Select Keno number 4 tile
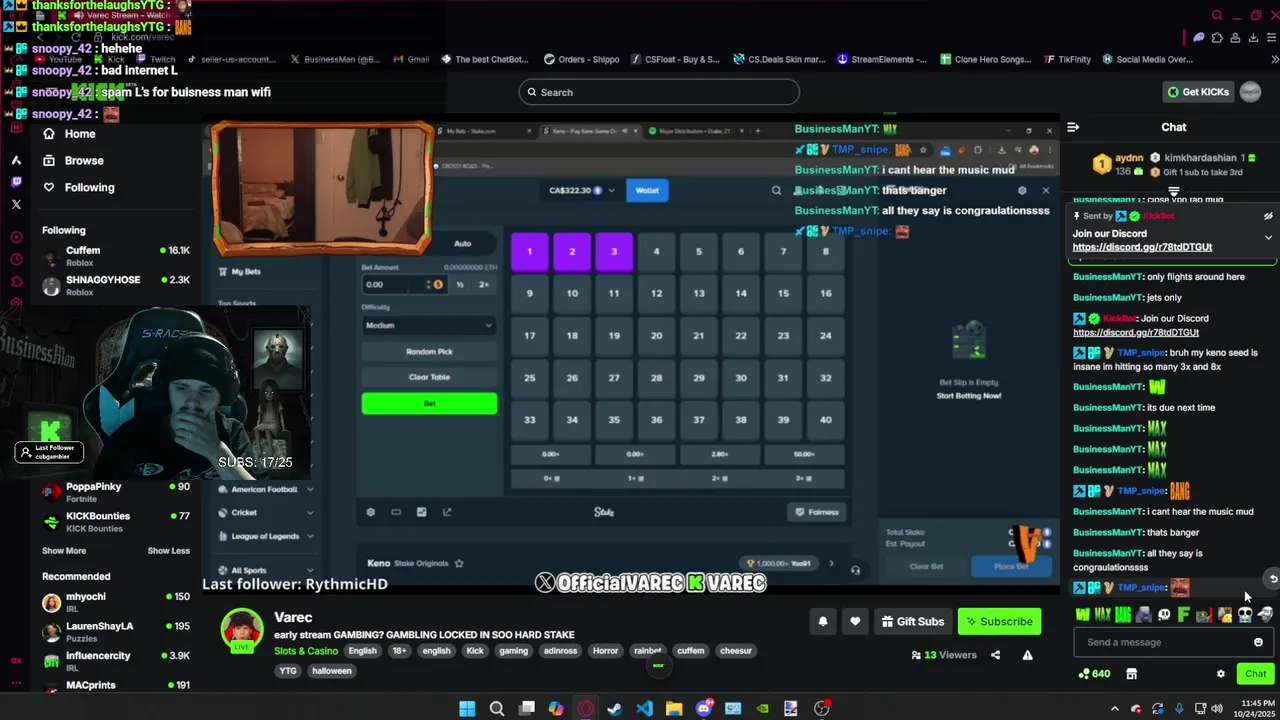 (x=656, y=252)
